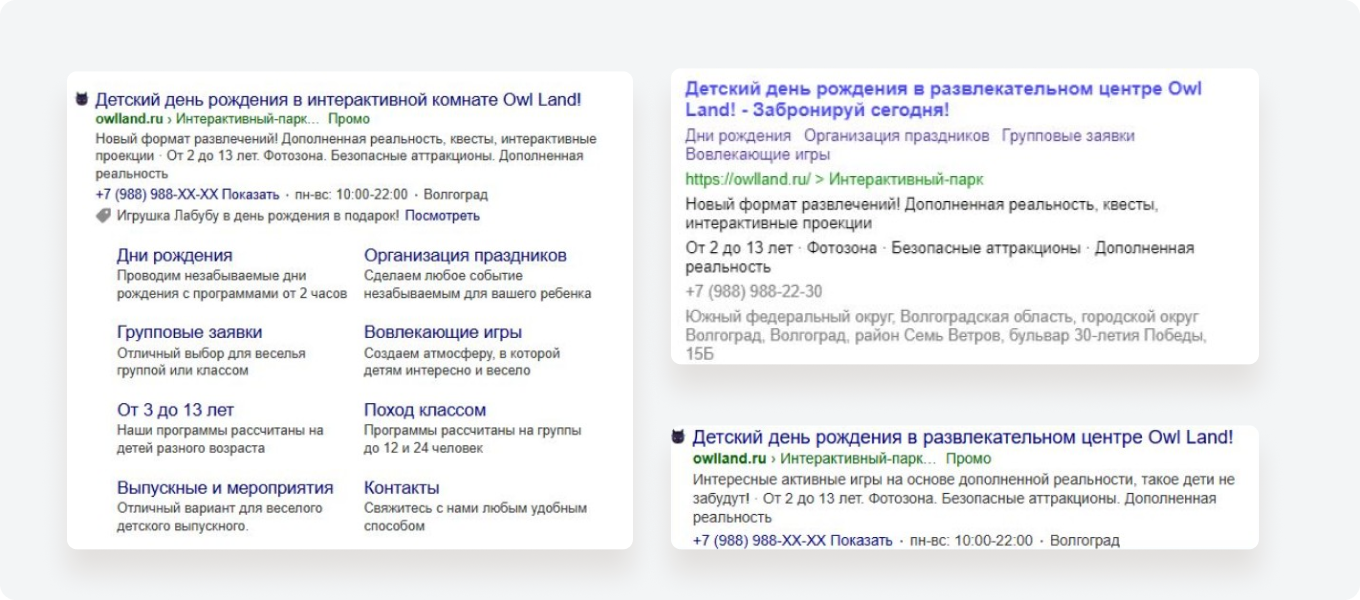
Task: Click left ad description starting 'Новый формат развлечений!'
Action: pyautogui.click(x=346, y=155)
